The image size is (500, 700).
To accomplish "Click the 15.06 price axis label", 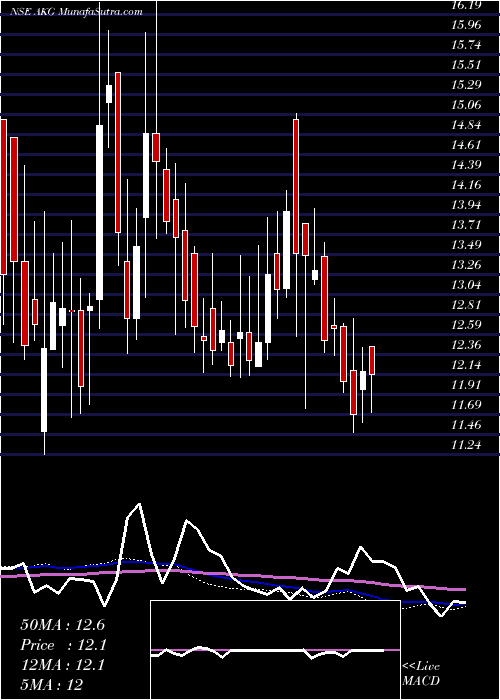I will 466,105.
